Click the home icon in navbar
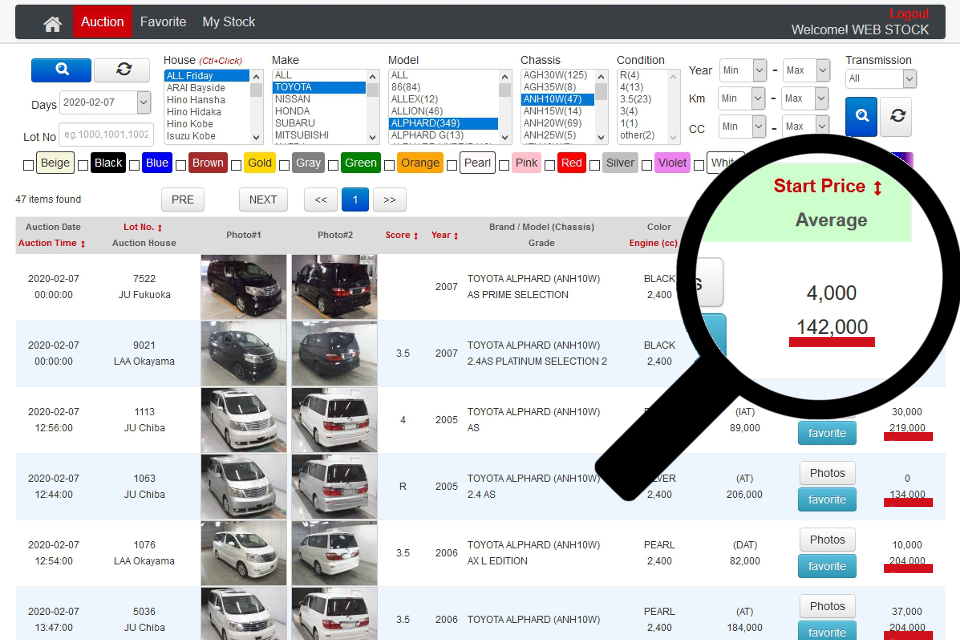The image size is (960, 640). [x=53, y=23]
